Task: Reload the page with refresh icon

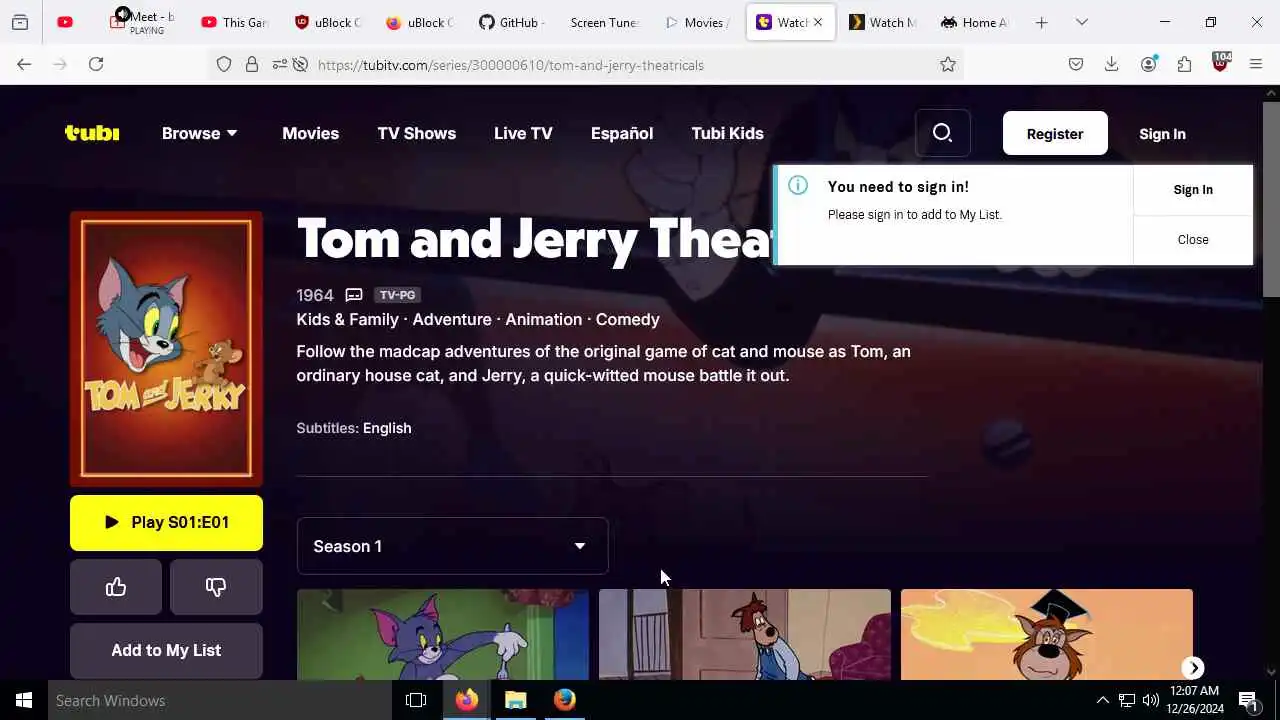Action: point(96,64)
